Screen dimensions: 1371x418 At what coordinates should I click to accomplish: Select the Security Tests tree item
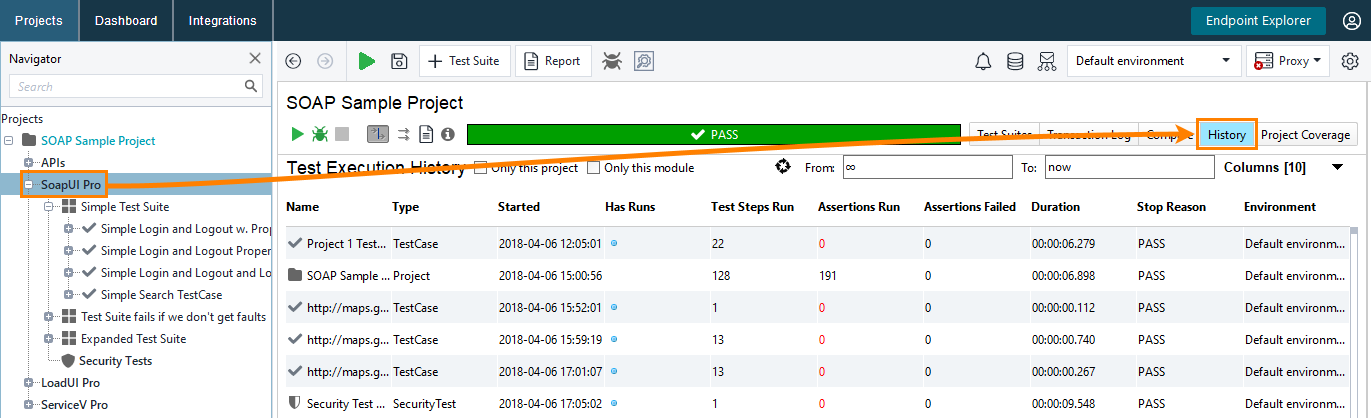116,361
